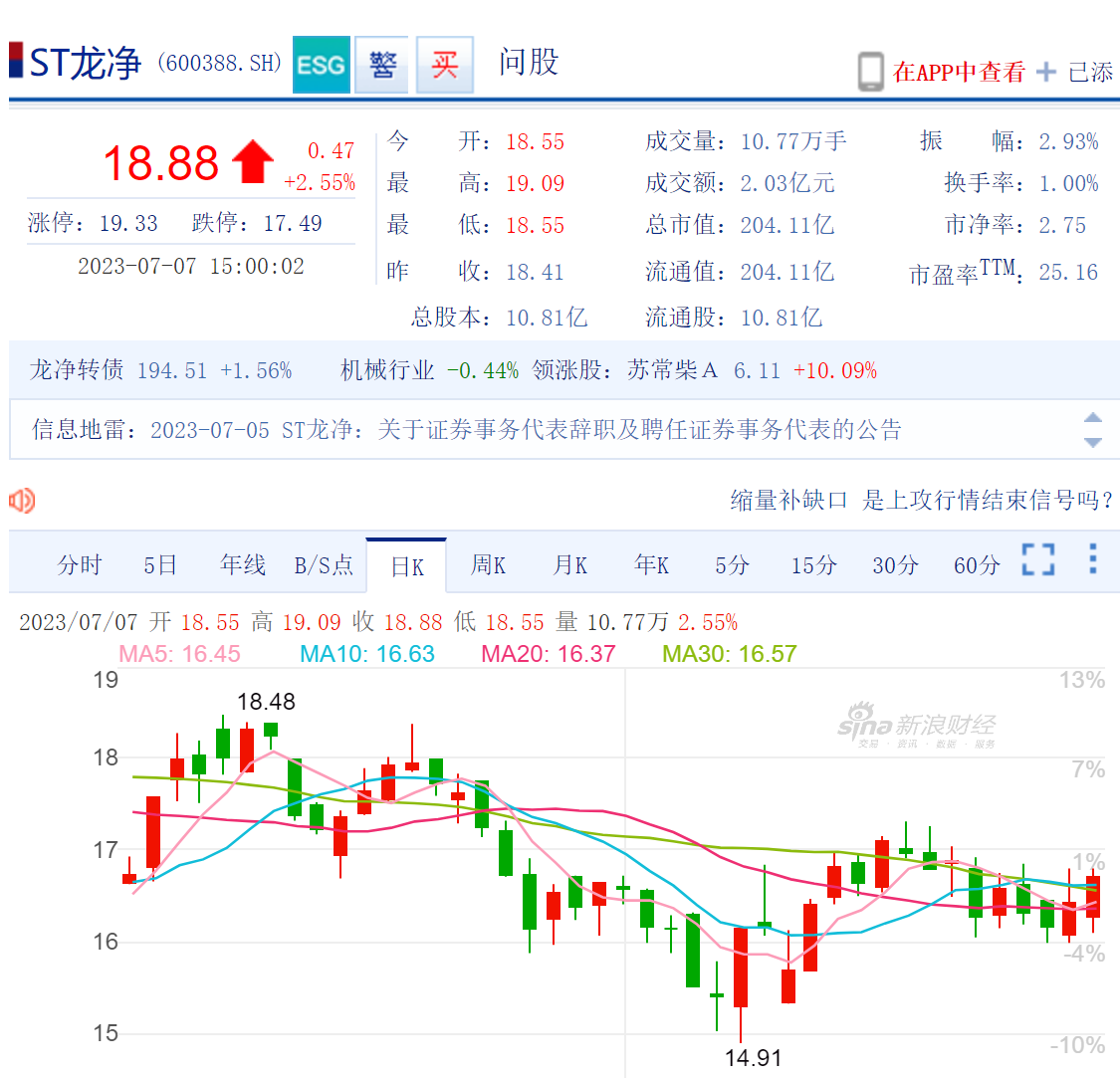1120x1078 pixels.
Task: Select the 日K chart tab
Action: [x=407, y=566]
